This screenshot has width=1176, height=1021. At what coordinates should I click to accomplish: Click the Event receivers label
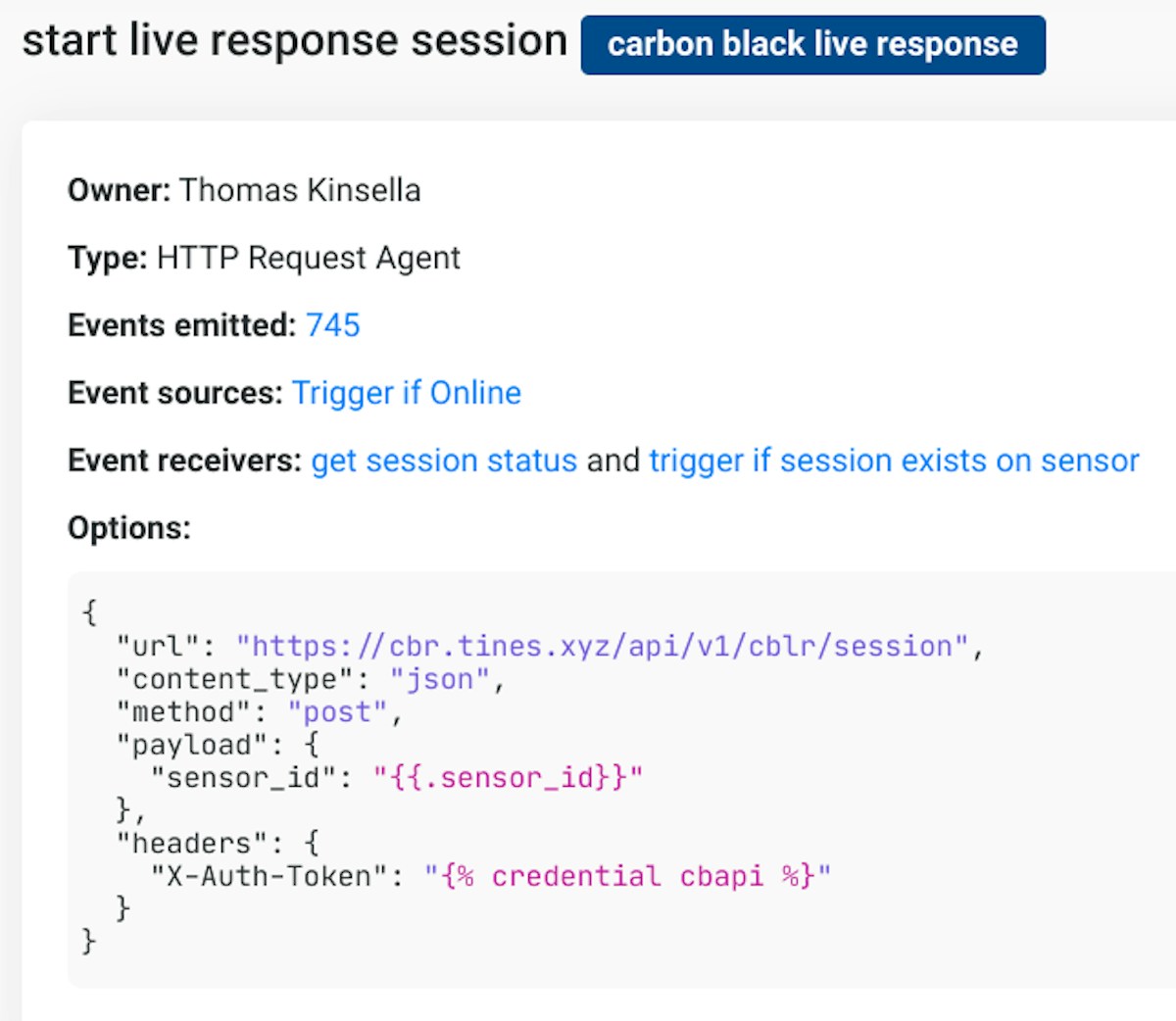(184, 461)
